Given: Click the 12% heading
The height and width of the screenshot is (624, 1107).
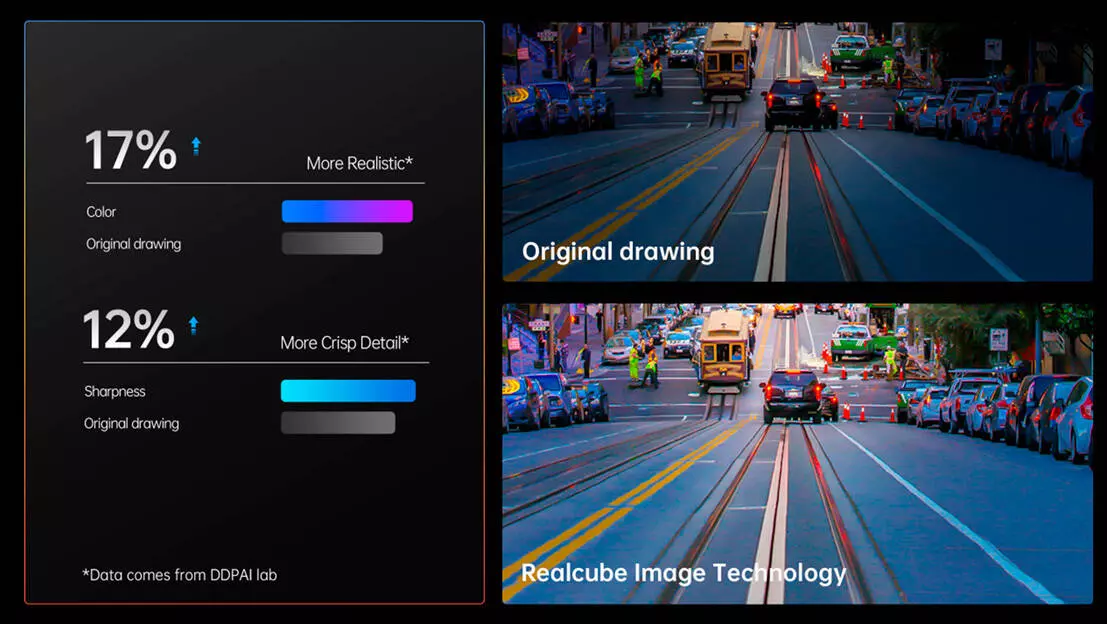Looking at the screenshot, I should [x=128, y=330].
